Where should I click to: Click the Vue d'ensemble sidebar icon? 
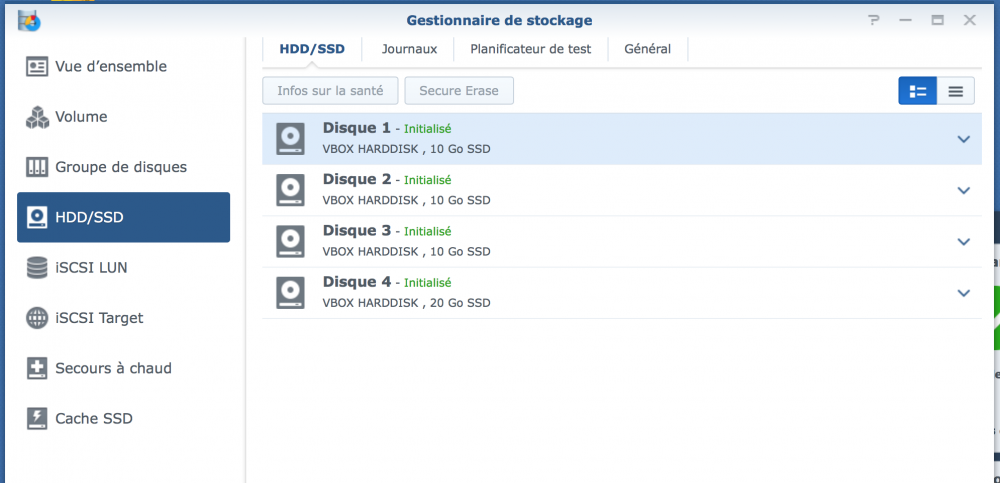coord(37,67)
